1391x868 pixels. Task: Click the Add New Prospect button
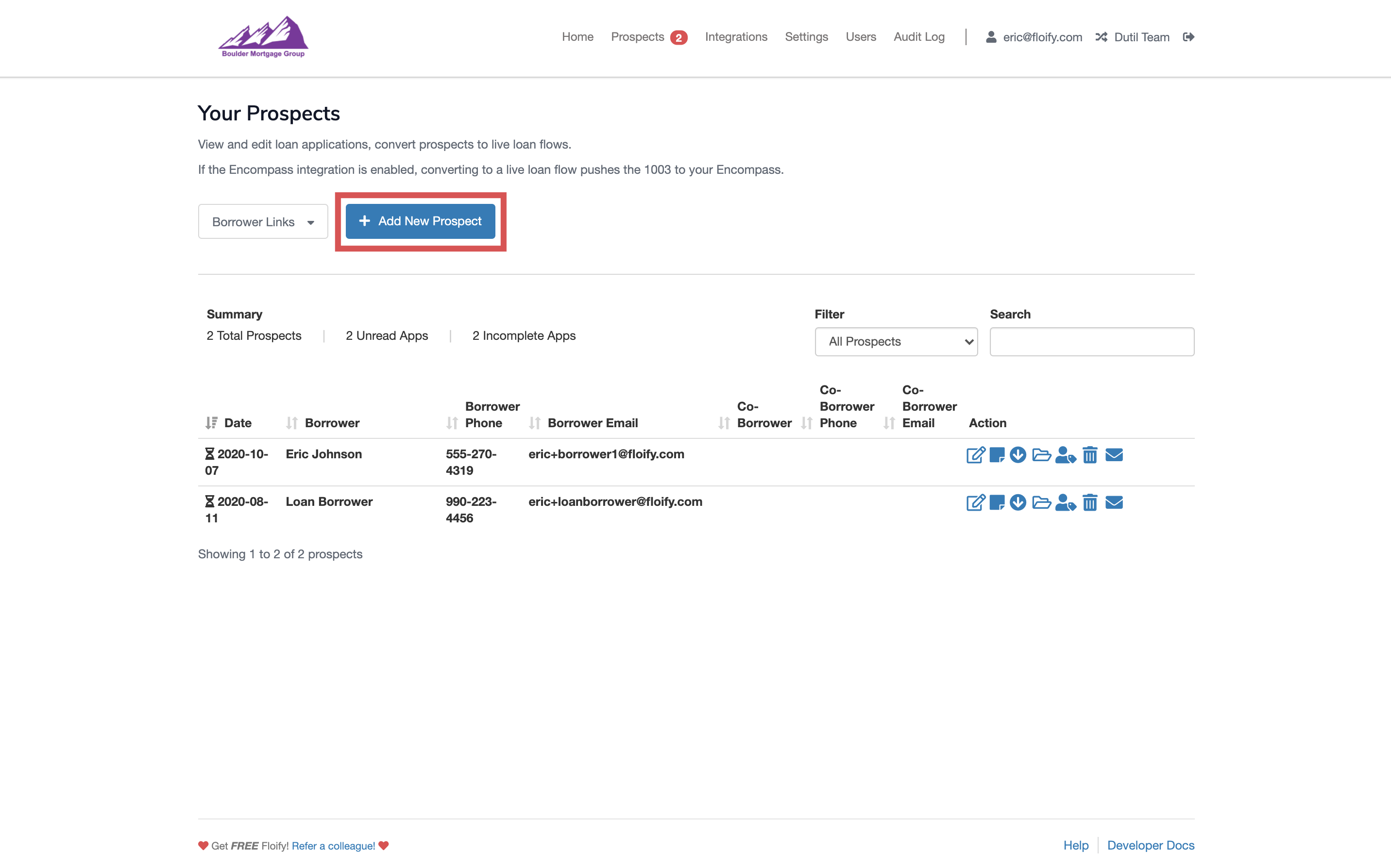(x=420, y=221)
